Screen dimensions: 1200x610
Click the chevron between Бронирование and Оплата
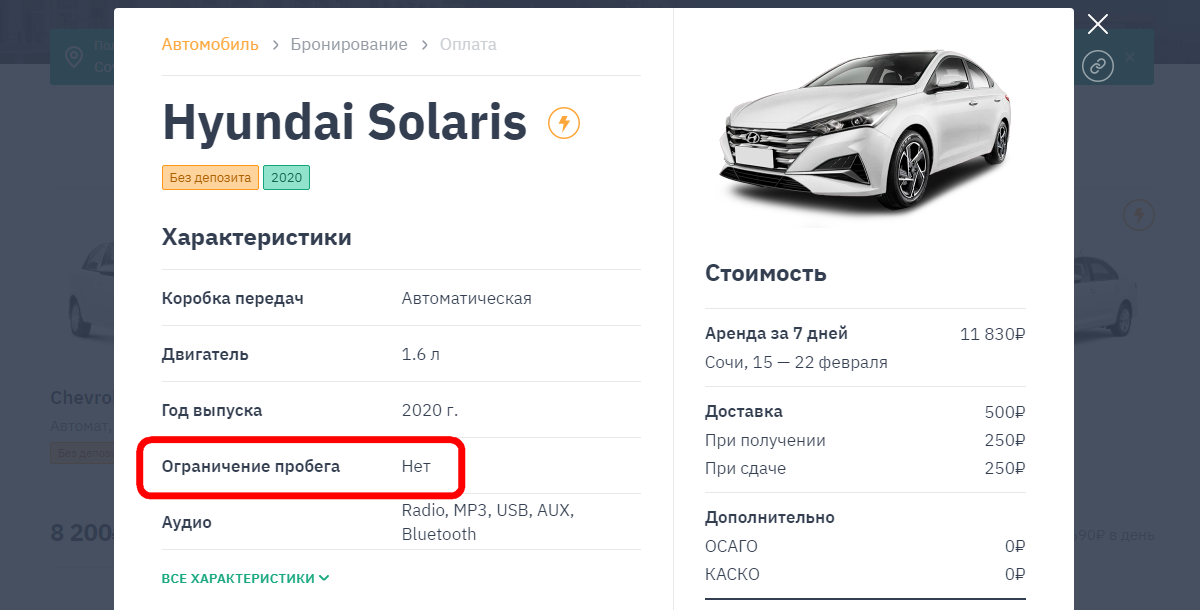pyautogui.click(x=424, y=45)
